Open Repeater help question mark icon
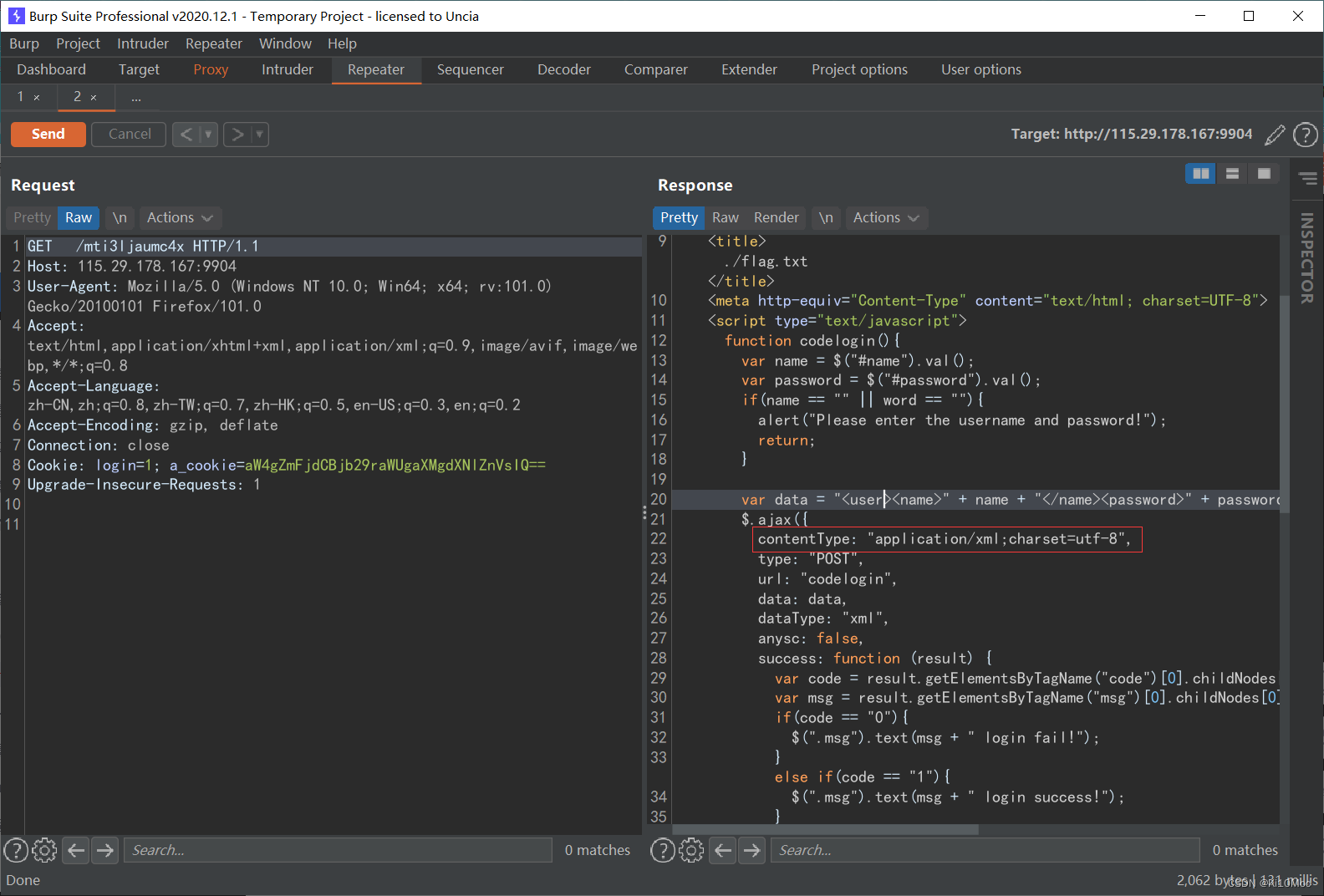This screenshot has width=1324, height=896. [x=1305, y=135]
